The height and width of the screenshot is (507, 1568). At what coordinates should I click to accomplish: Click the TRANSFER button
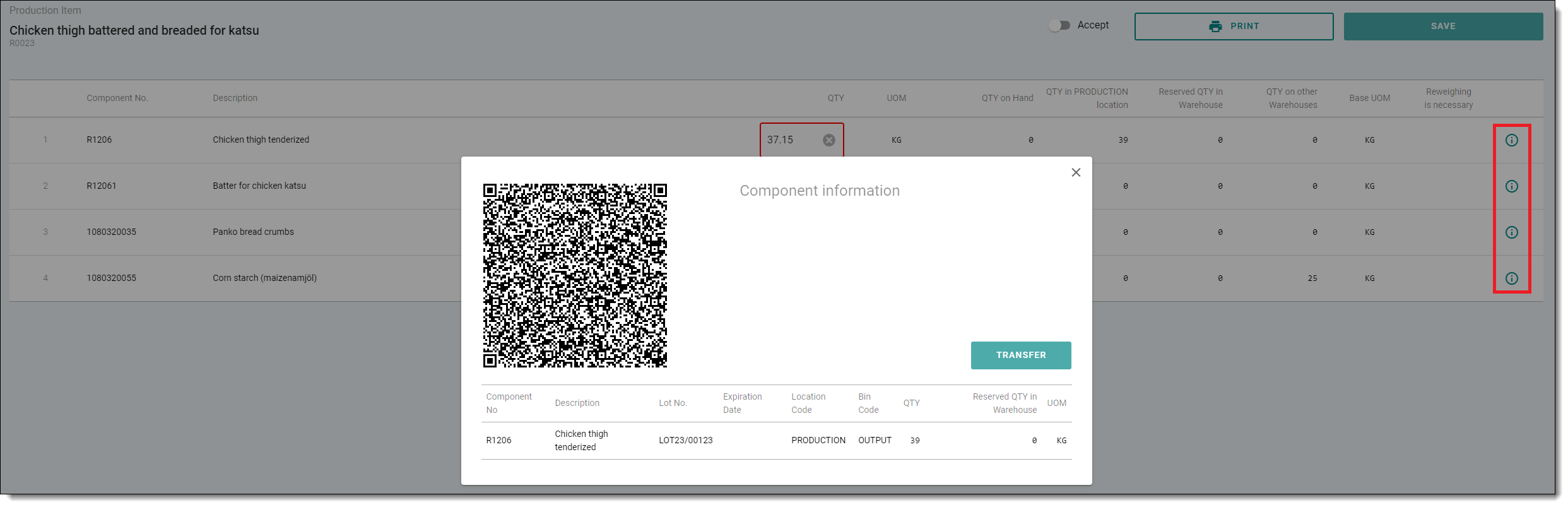click(1021, 355)
